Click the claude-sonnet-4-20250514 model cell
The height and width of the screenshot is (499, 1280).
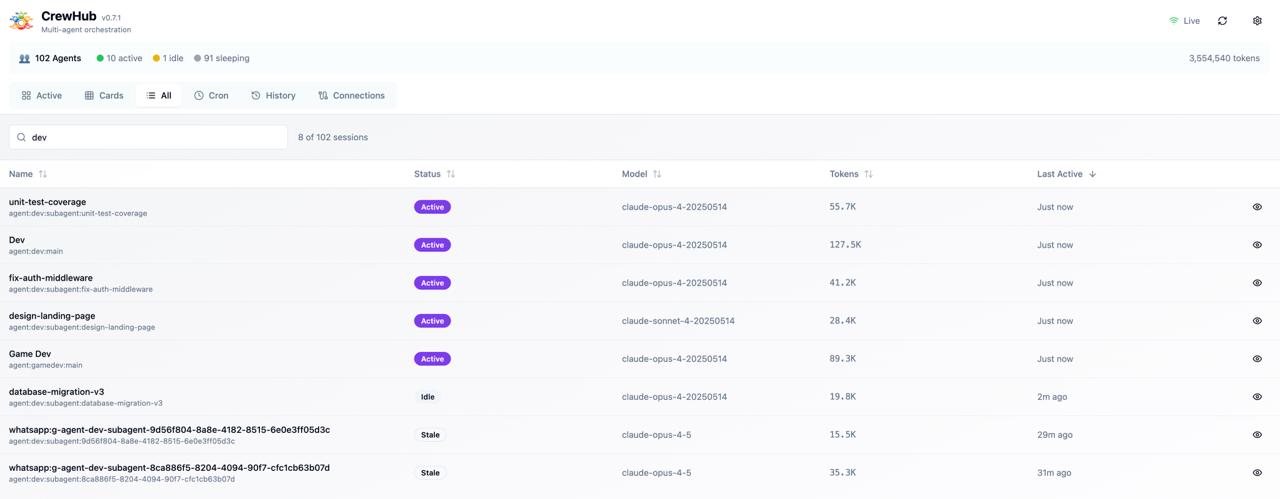point(678,321)
